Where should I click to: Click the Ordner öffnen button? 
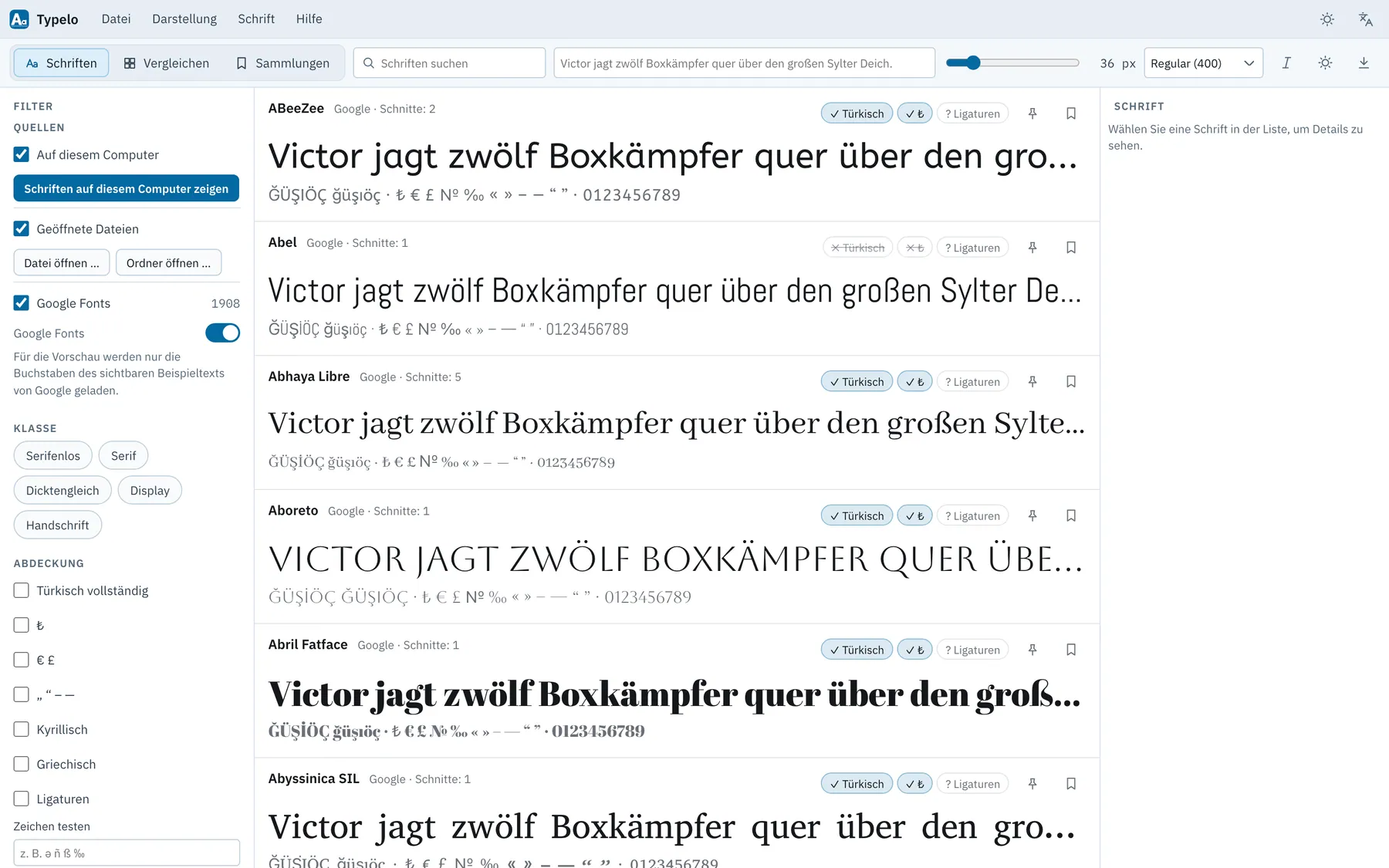pyautogui.click(x=168, y=263)
